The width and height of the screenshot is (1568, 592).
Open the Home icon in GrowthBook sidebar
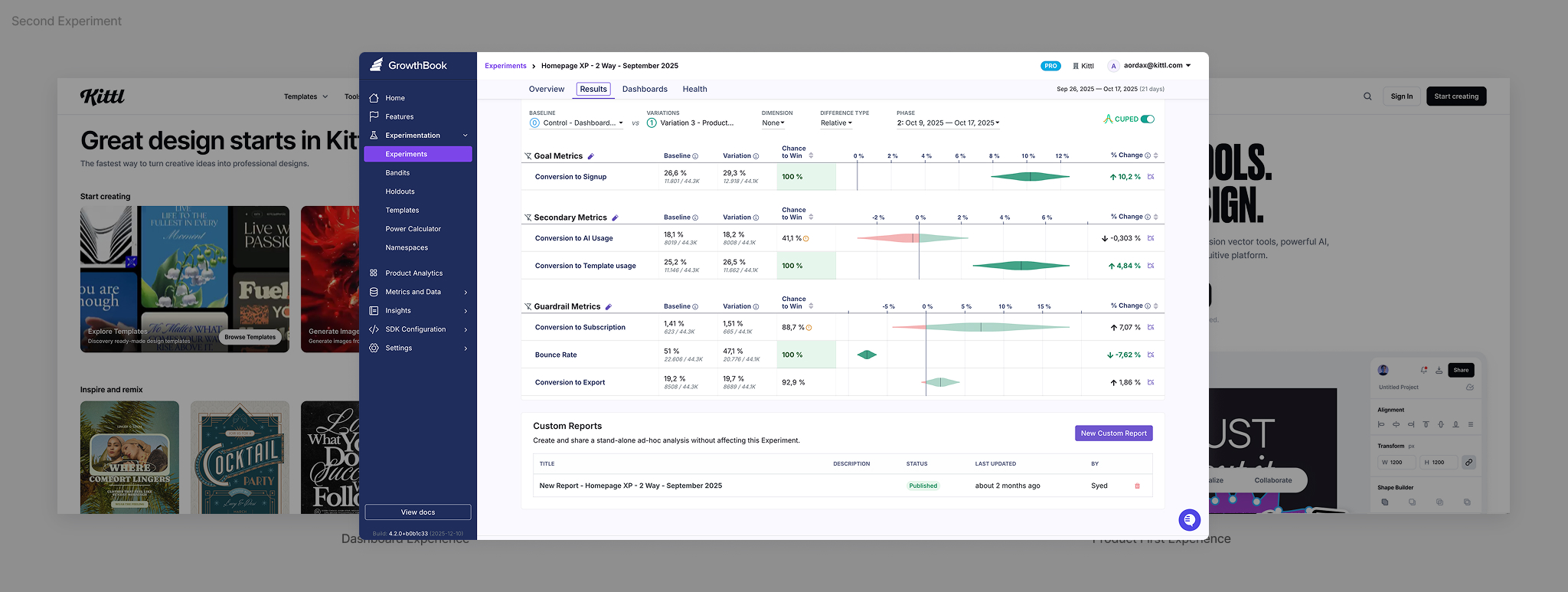coord(374,98)
